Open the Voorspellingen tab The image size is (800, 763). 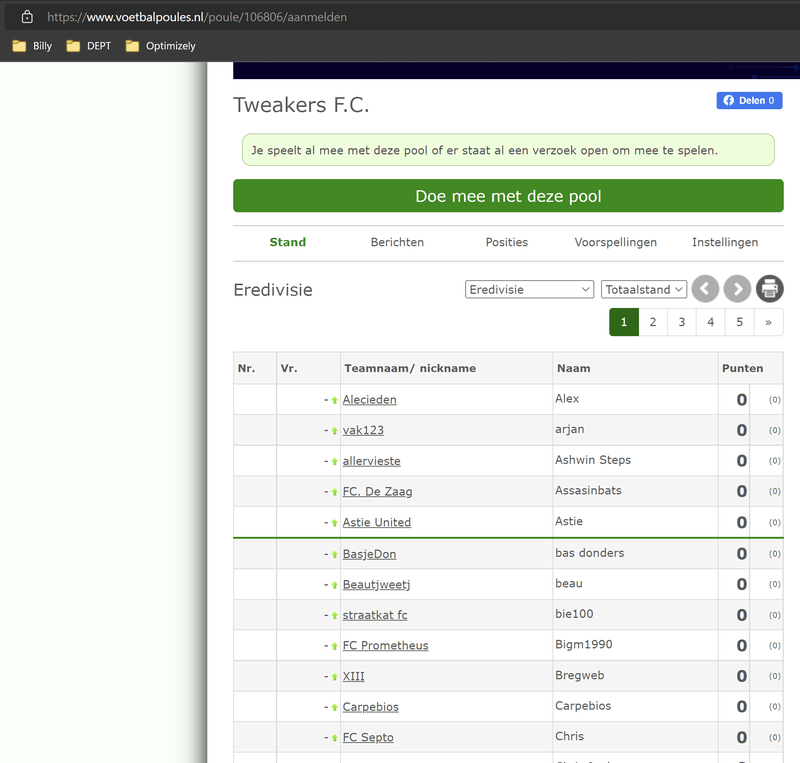[615, 242]
